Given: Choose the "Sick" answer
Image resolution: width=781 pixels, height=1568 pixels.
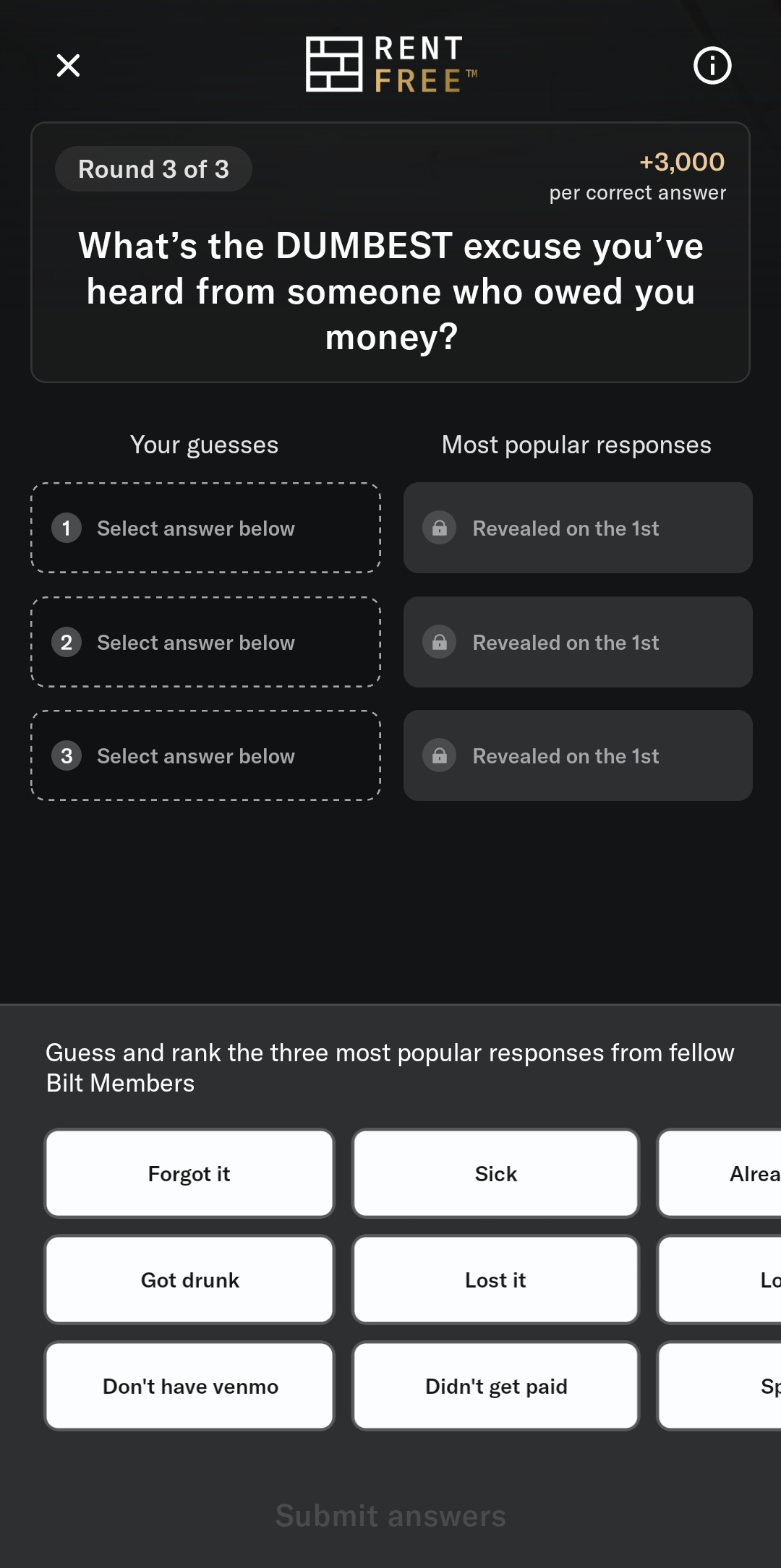Looking at the screenshot, I should click(x=496, y=1174).
